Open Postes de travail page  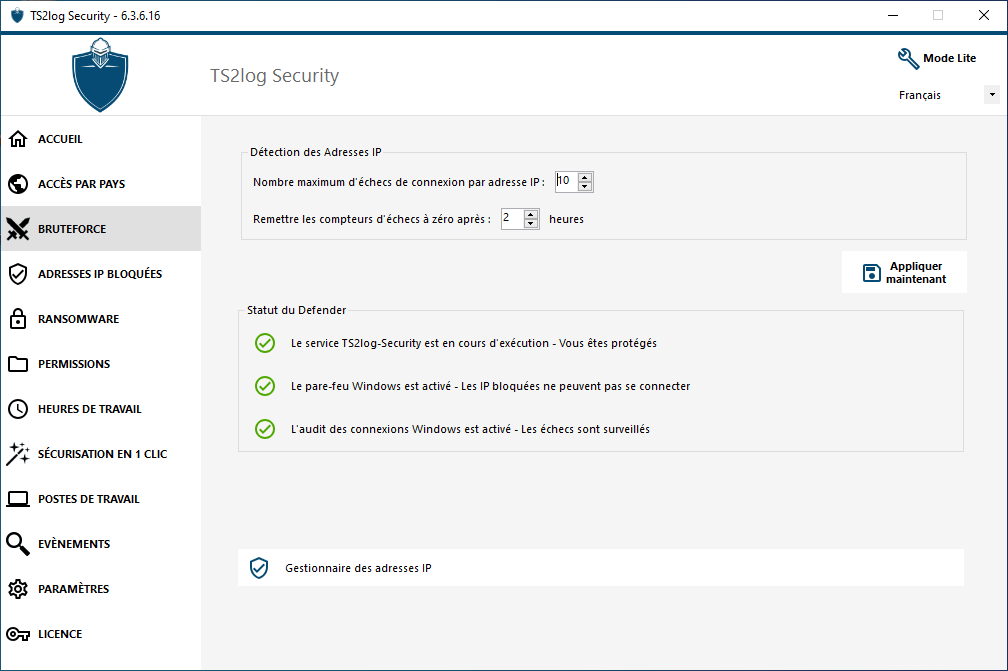point(101,499)
